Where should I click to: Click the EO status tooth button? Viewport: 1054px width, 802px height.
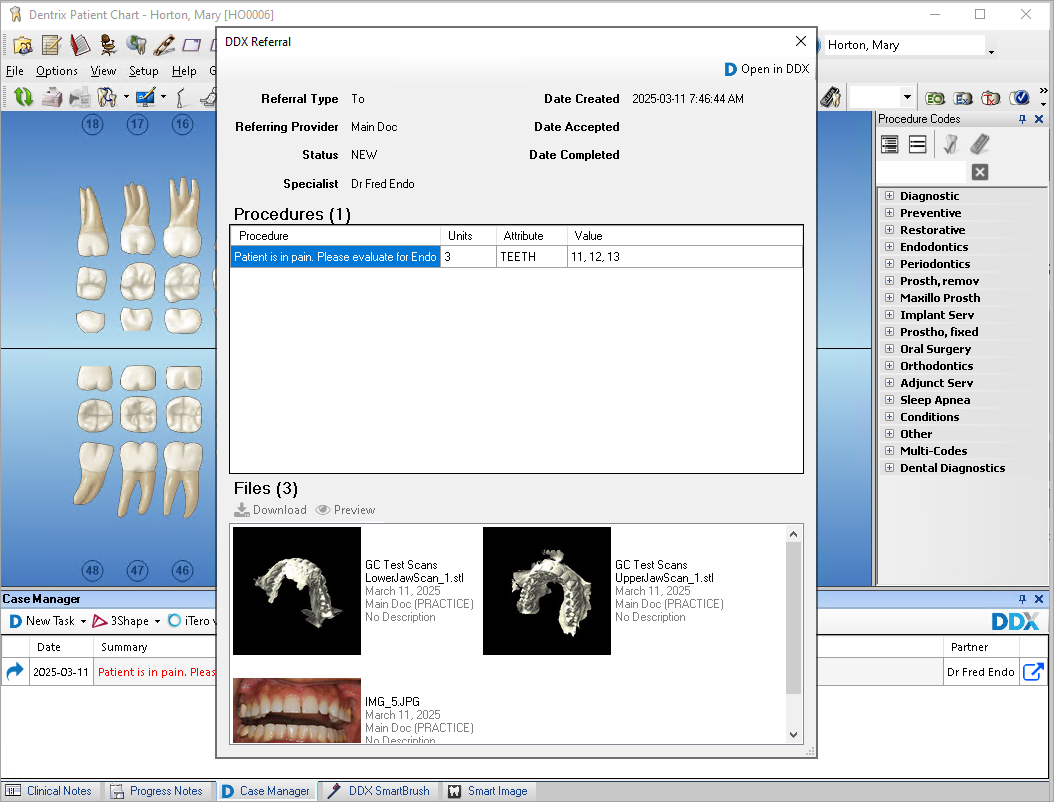tap(935, 98)
